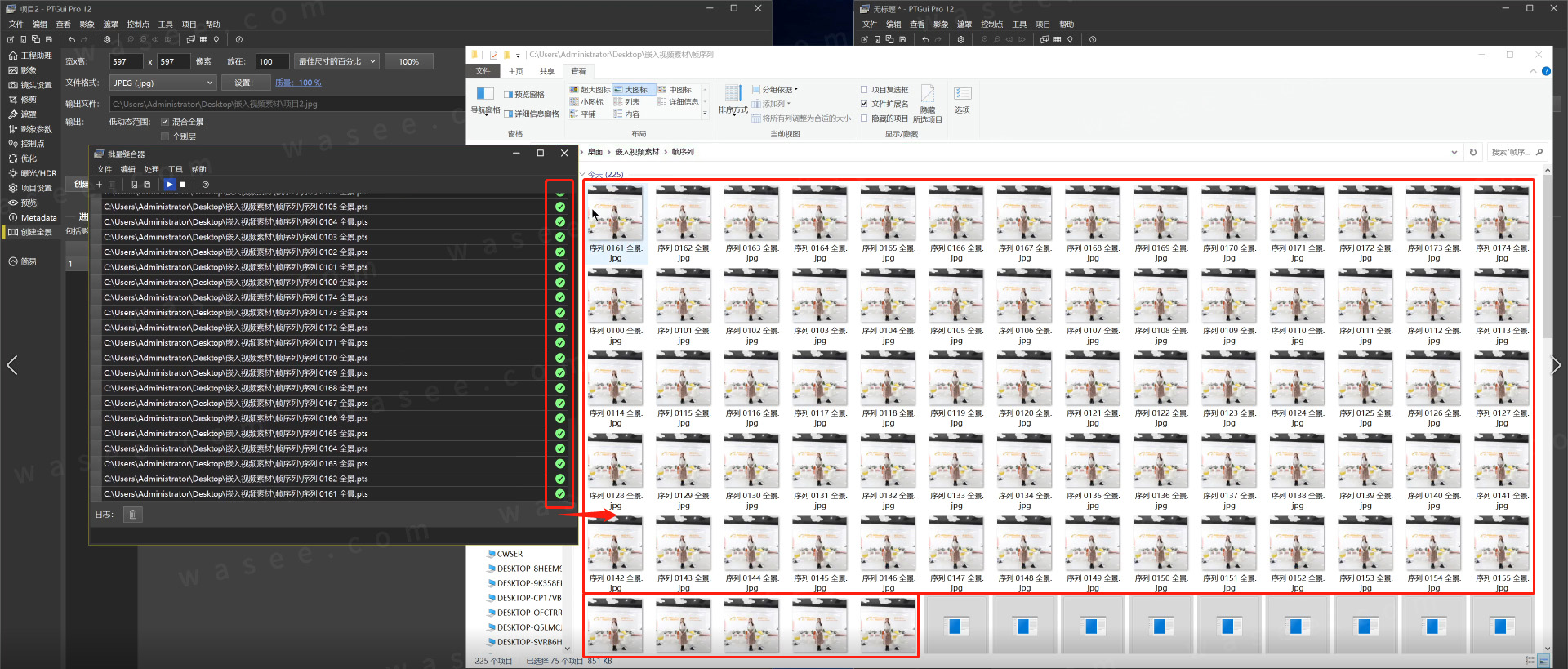1568x669 pixels.
Task: Open the 遮罩 menu in the 无标题 PTGui menu bar
Action: (964, 25)
